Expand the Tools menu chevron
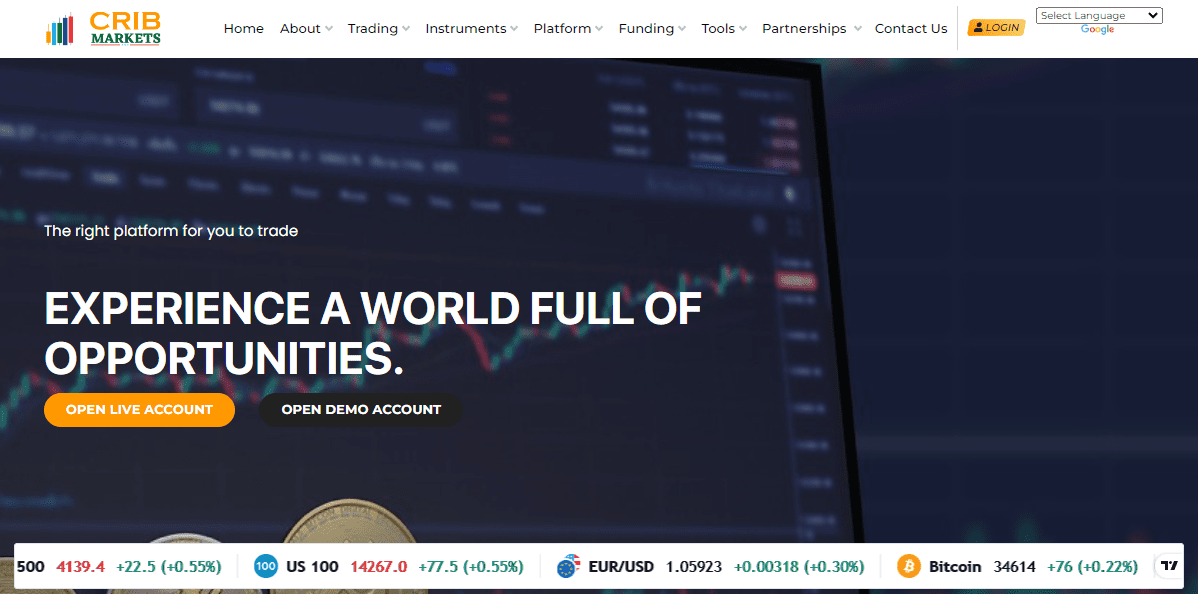The width and height of the screenshot is (1198, 594). click(743, 29)
